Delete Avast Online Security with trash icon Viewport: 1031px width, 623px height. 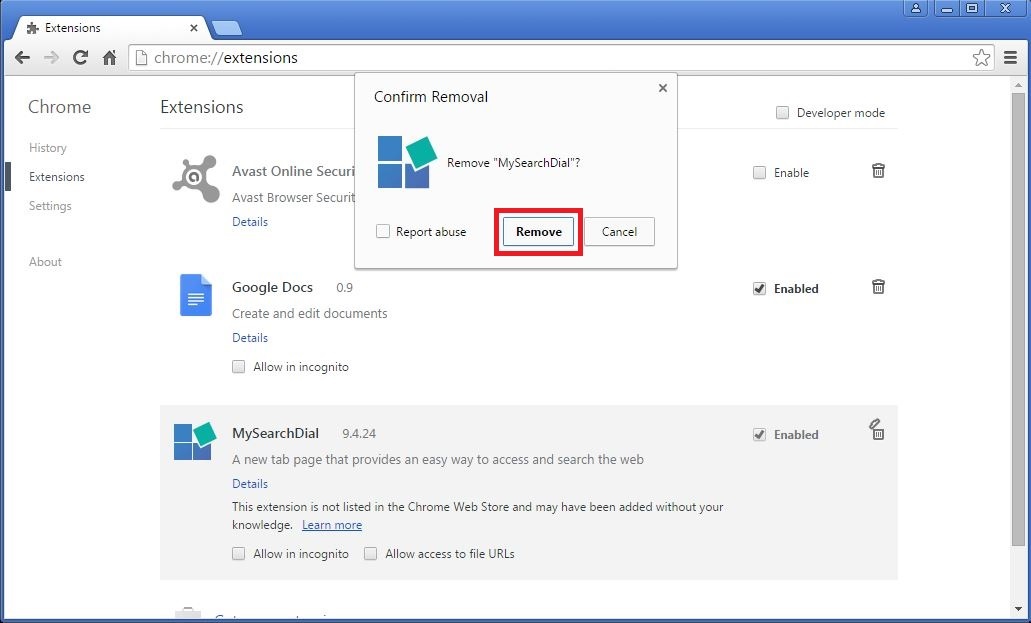pos(878,171)
